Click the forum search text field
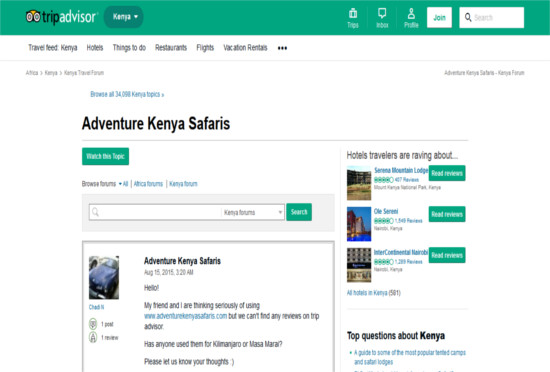 [x=155, y=212]
